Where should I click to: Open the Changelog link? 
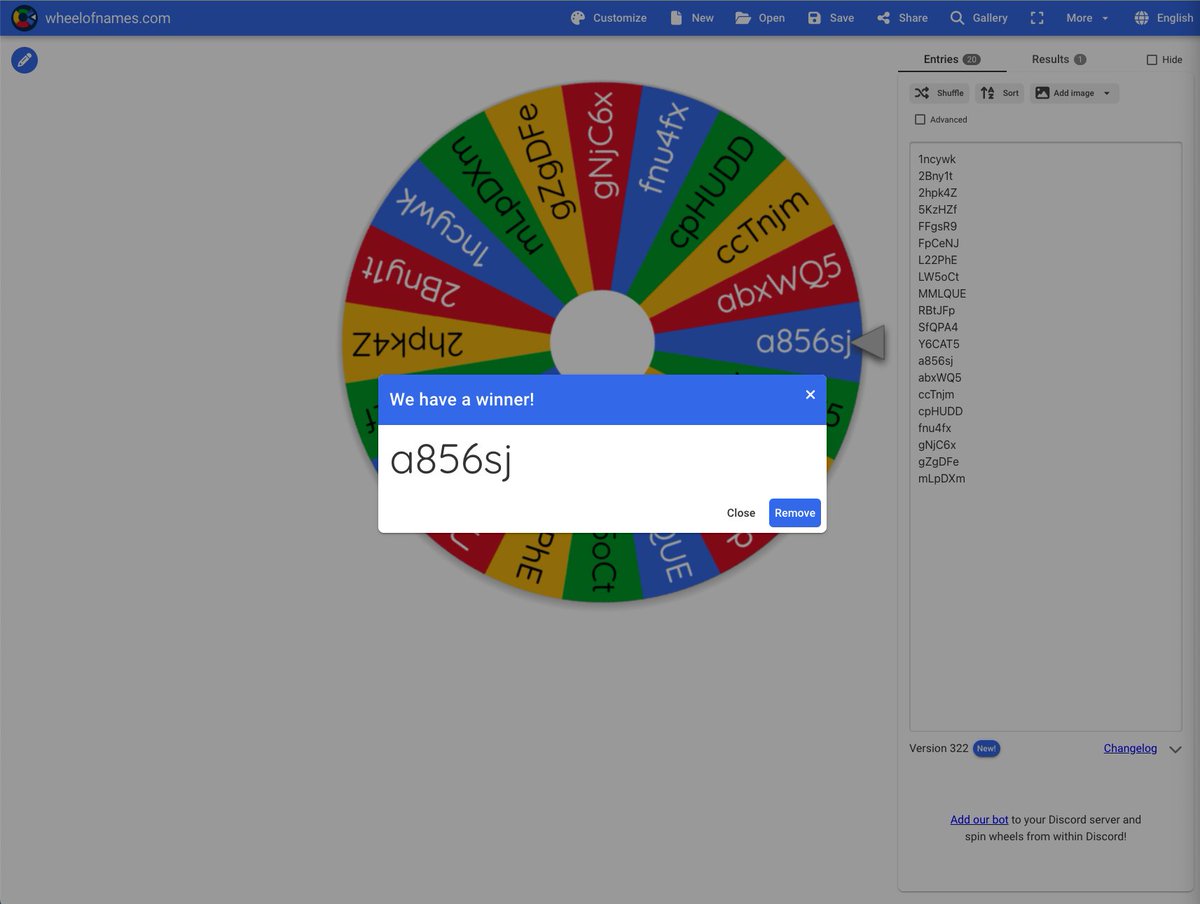(x=1130, y=748)
